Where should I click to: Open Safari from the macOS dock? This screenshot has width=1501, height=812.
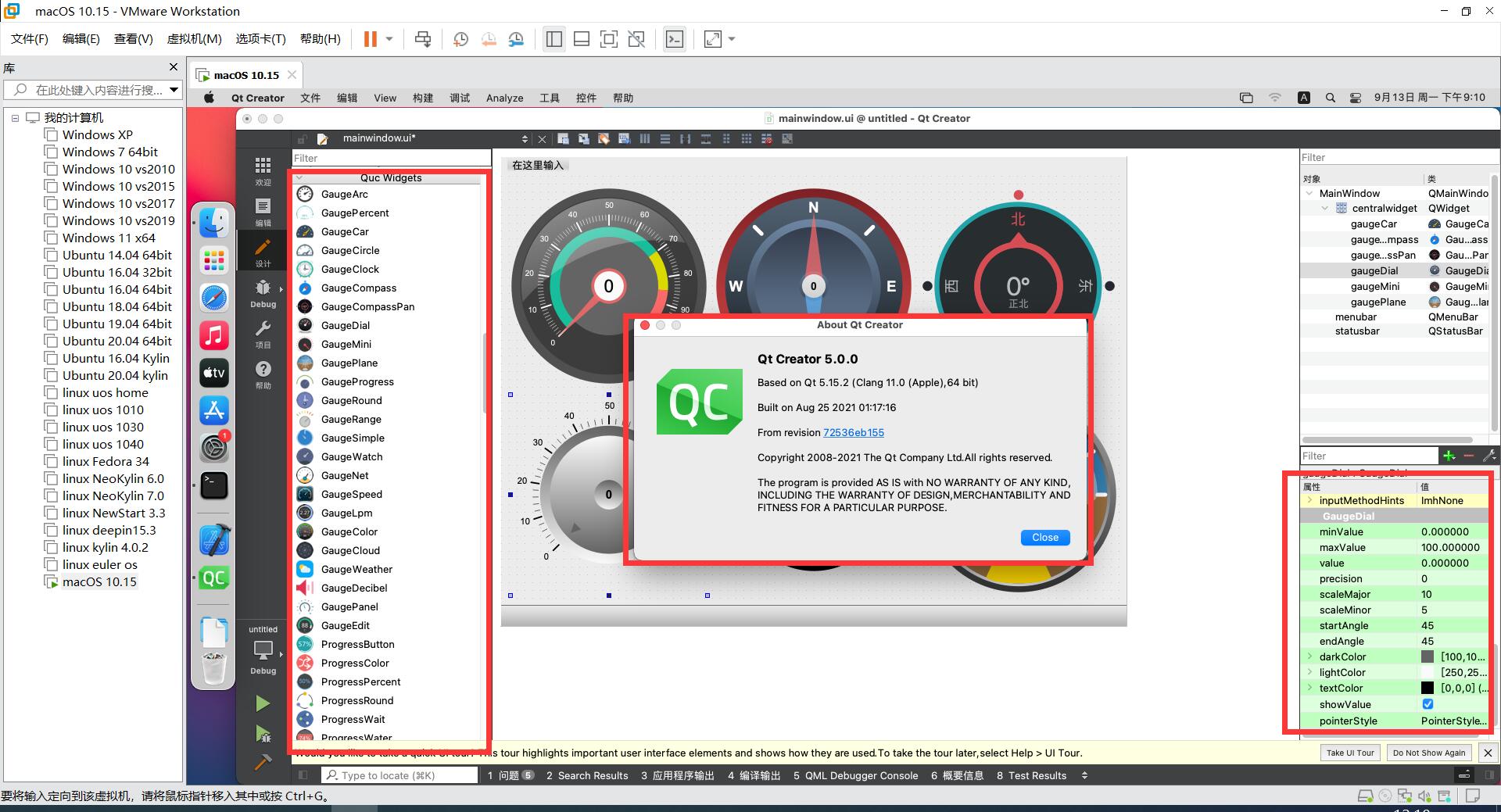coord(213,299)
